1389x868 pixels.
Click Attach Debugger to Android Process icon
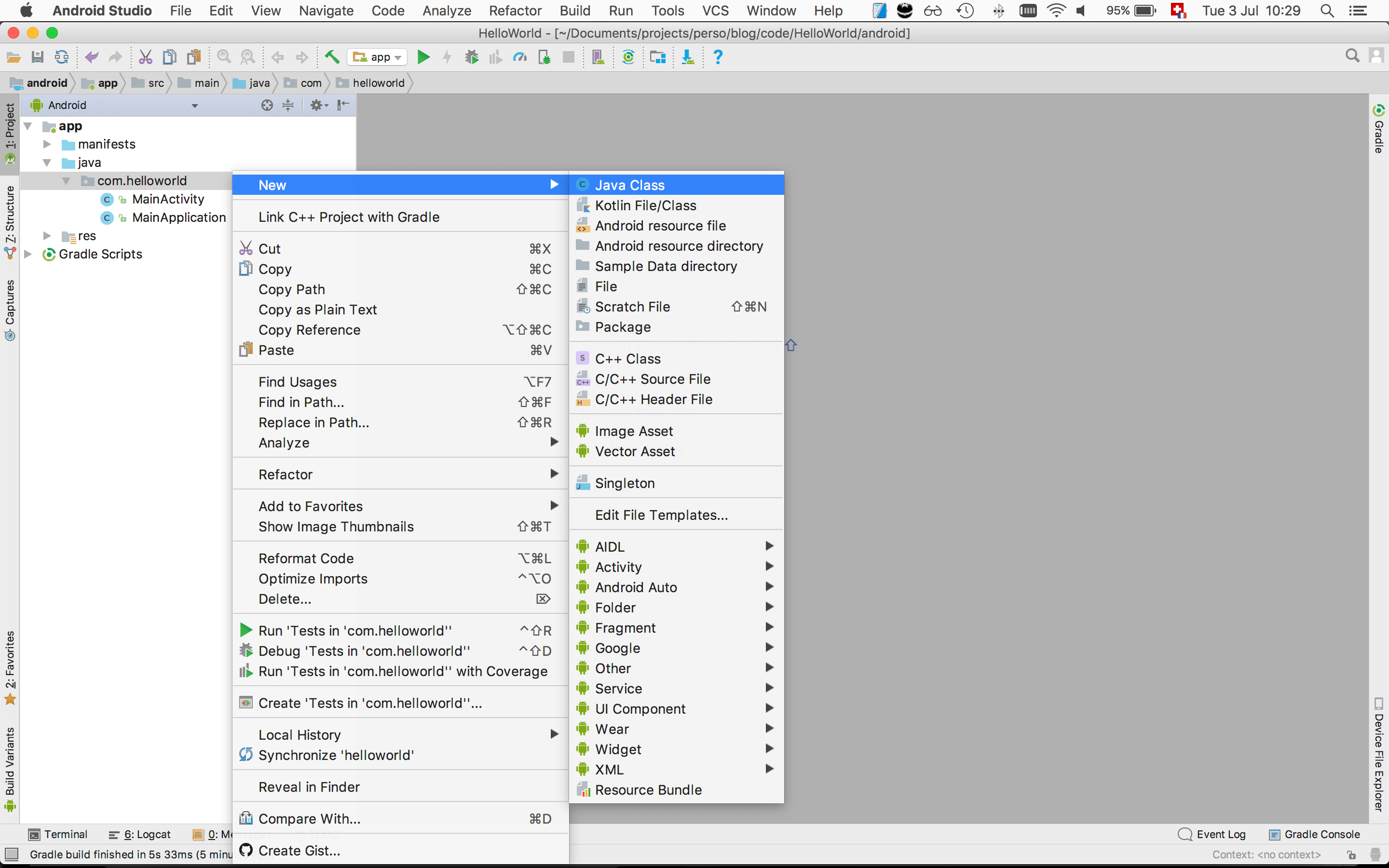(544, 57)
